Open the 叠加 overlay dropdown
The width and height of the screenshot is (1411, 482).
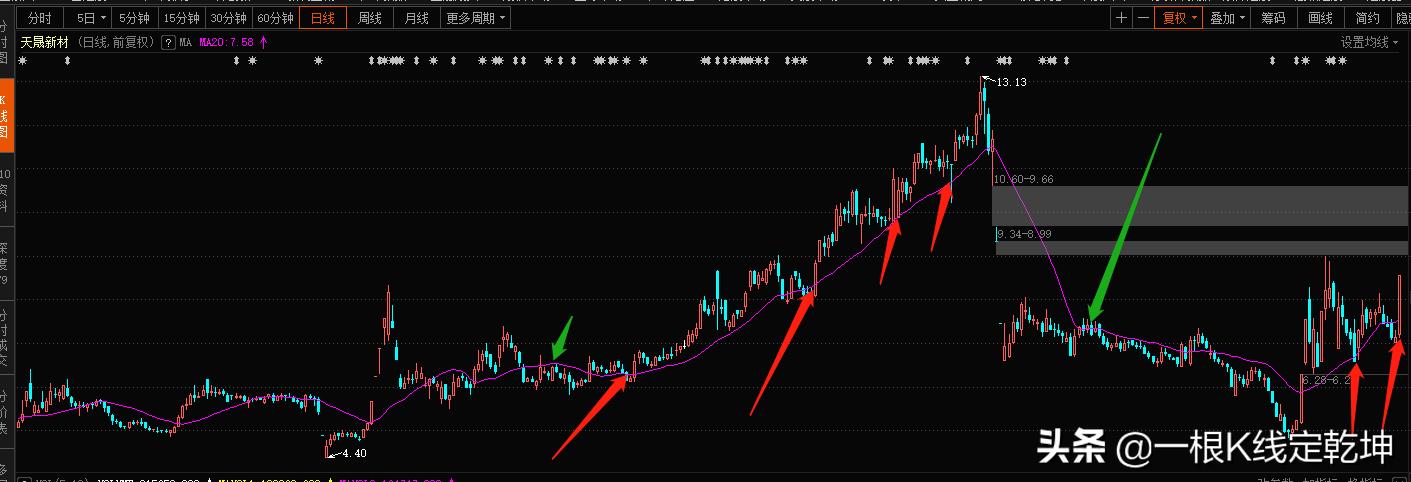coord(1227,18)
